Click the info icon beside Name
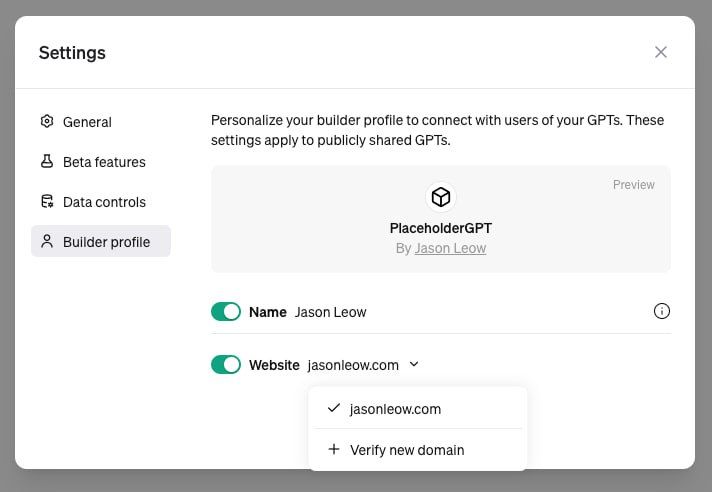This screenshot has height=492, width=712. [661, 311]
